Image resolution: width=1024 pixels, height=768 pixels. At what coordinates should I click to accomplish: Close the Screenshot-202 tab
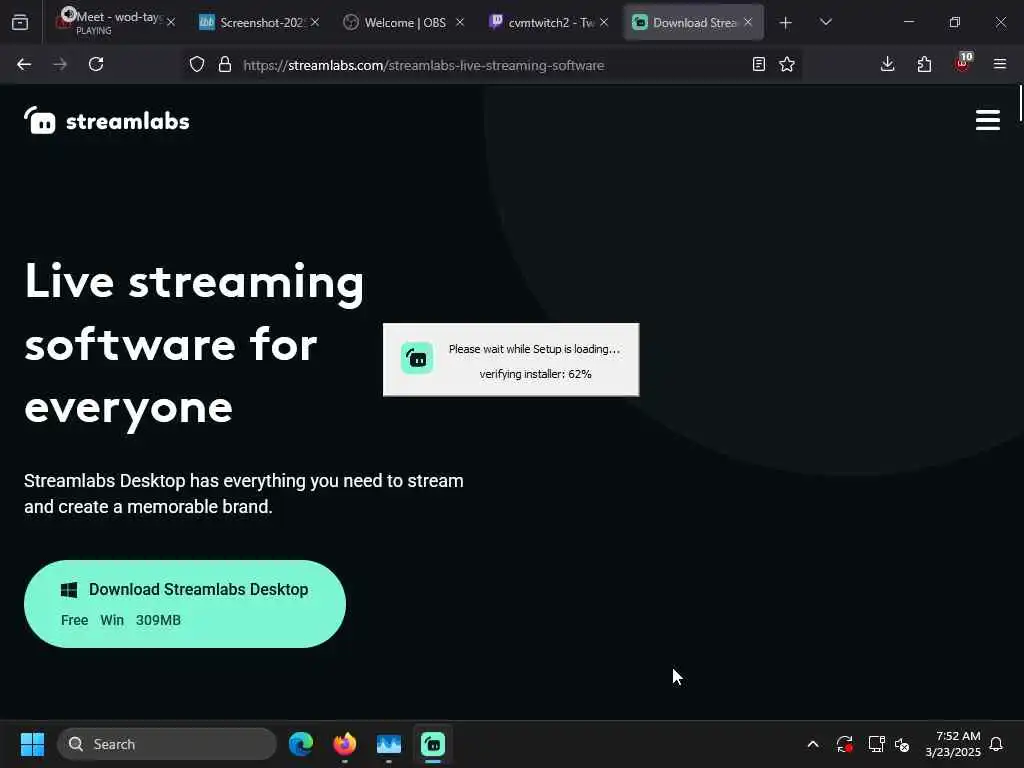click(315, 22)
